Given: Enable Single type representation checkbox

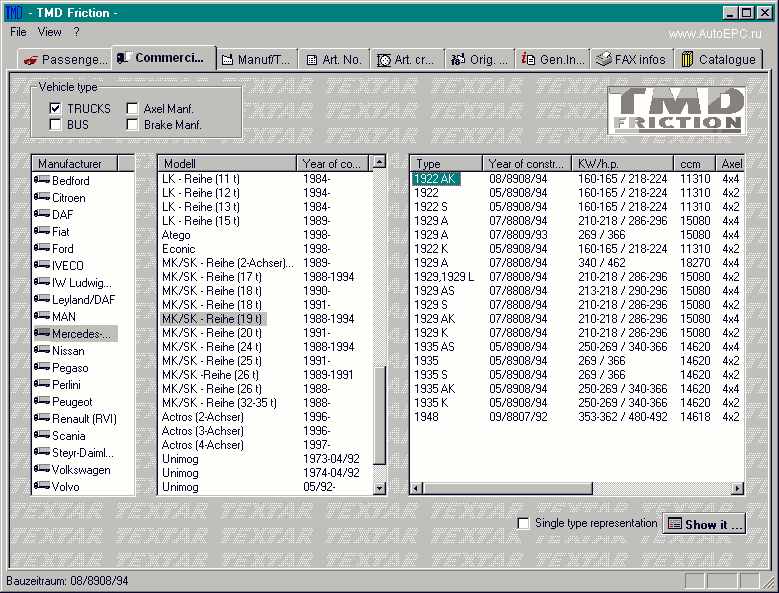Looking at the screenshot, I should (523, 523).
